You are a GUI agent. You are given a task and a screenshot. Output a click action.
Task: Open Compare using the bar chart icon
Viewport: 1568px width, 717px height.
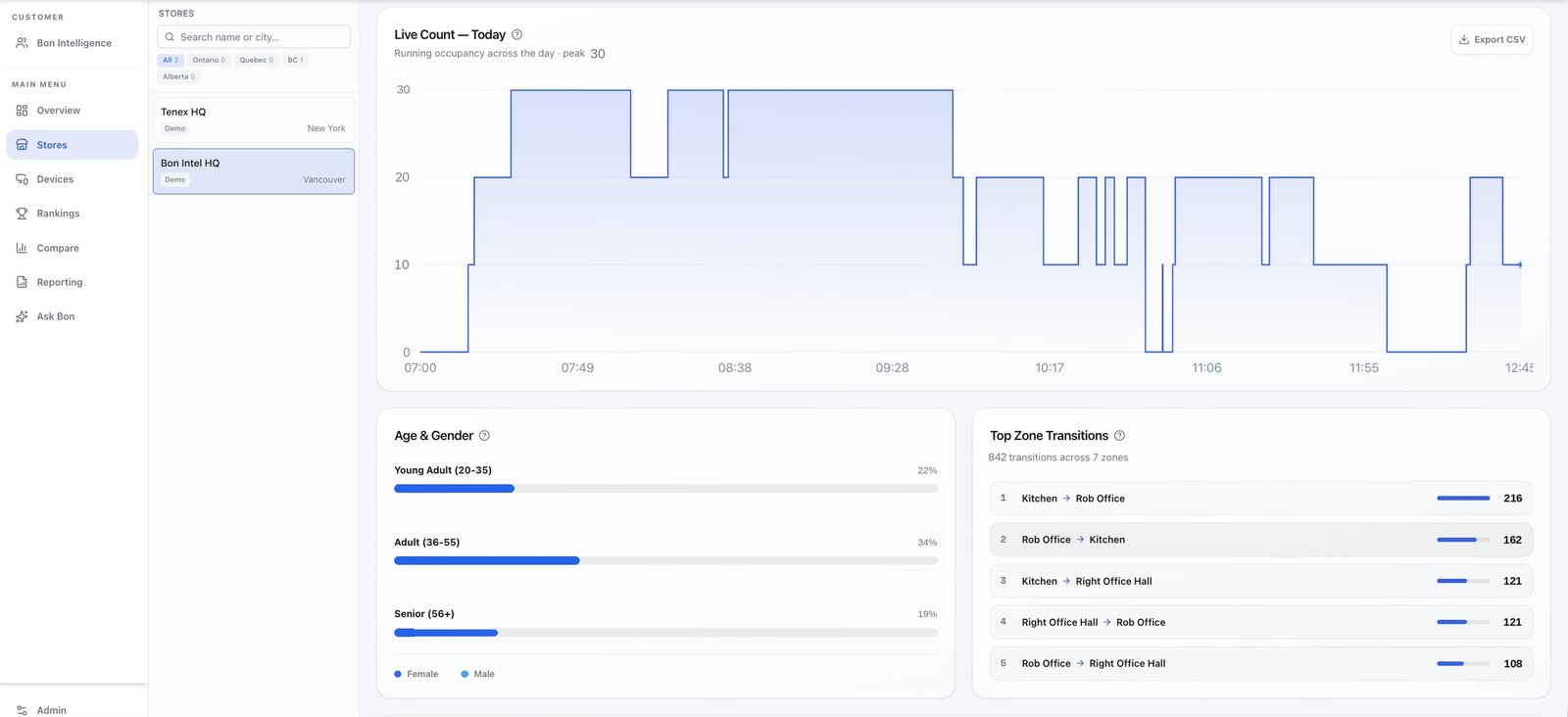[22, 248]
